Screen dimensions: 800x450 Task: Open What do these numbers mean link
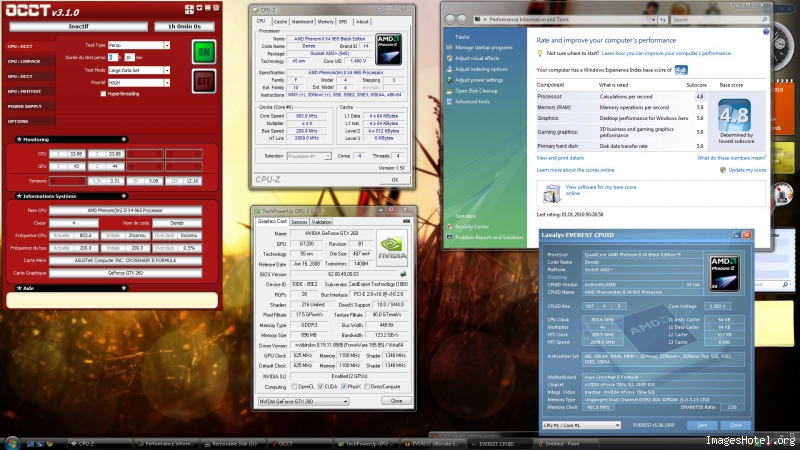click(731, 158)
